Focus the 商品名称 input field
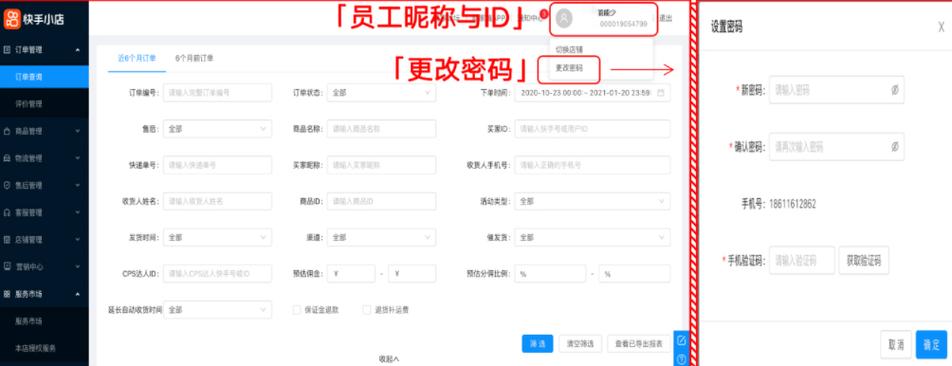Image resolution: width=952 pixels, height=366 pixels. click(381, 129)
